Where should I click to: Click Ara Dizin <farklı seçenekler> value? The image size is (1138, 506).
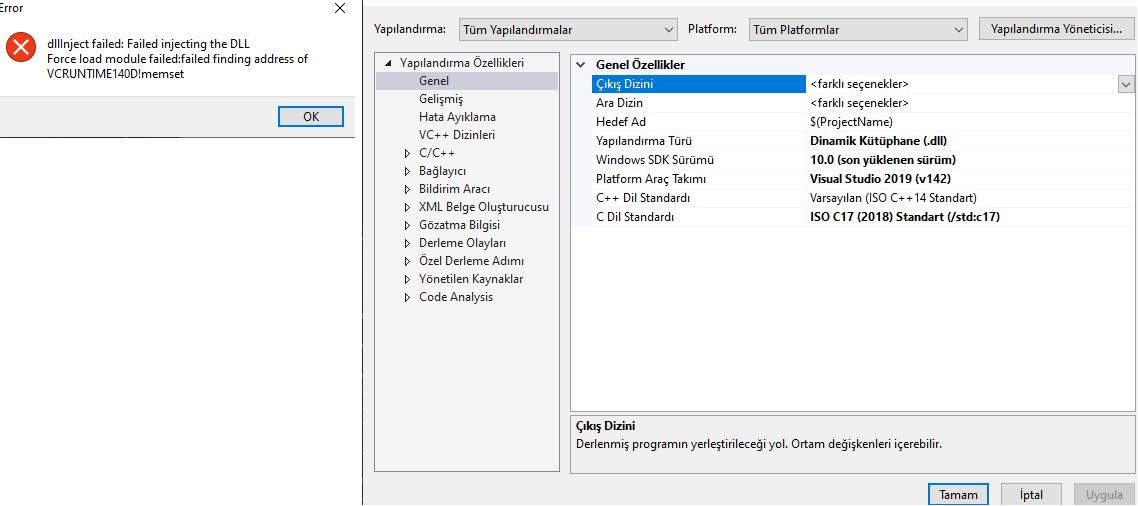pos(859,103)
